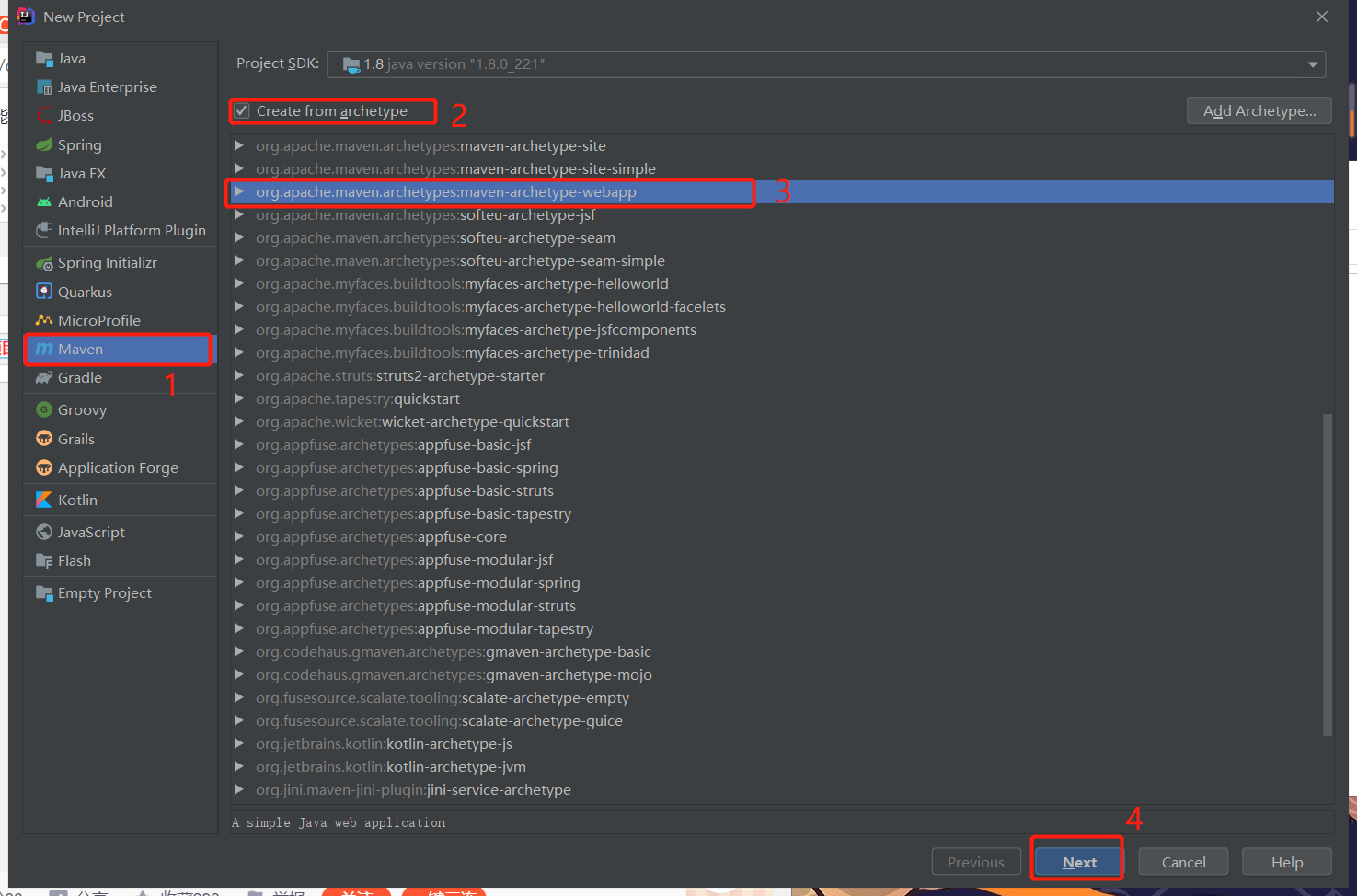Click the Application Forge icon
The image size is (1357, 896).
tap(43, 467)
